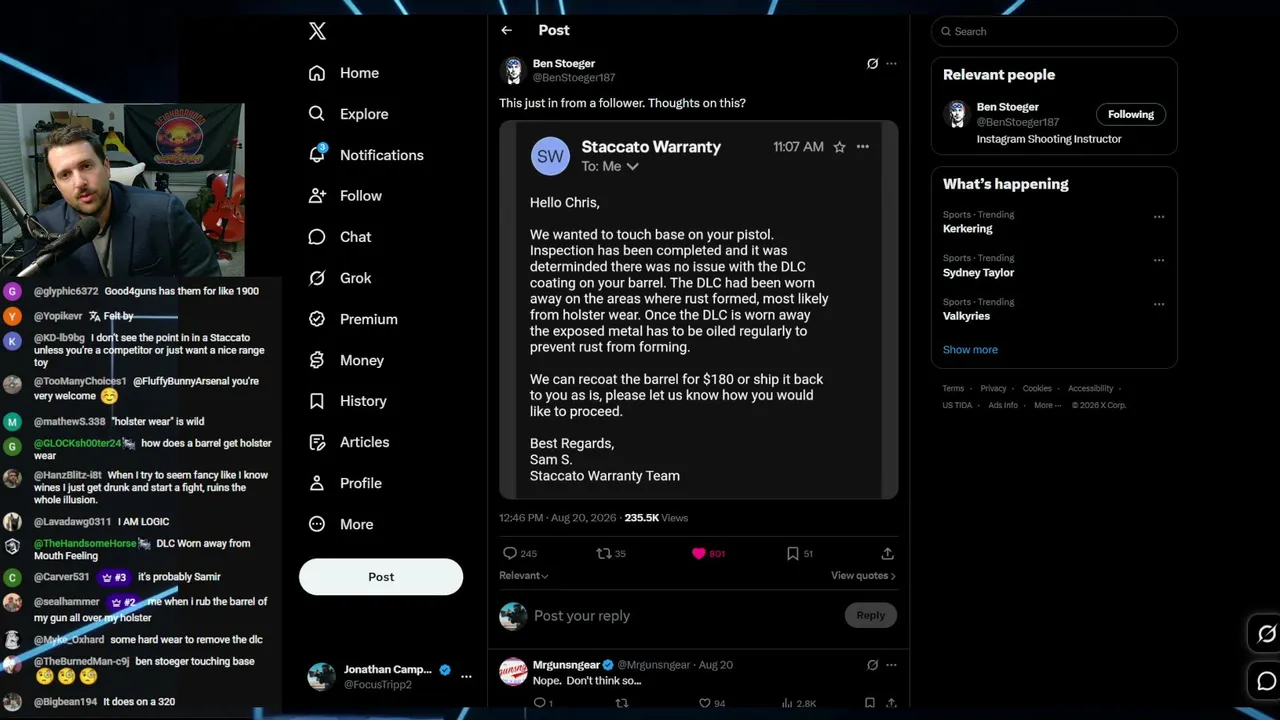Click the Reply button
Viewport: 1280px width, 720px height.
(x=870, y=616)
